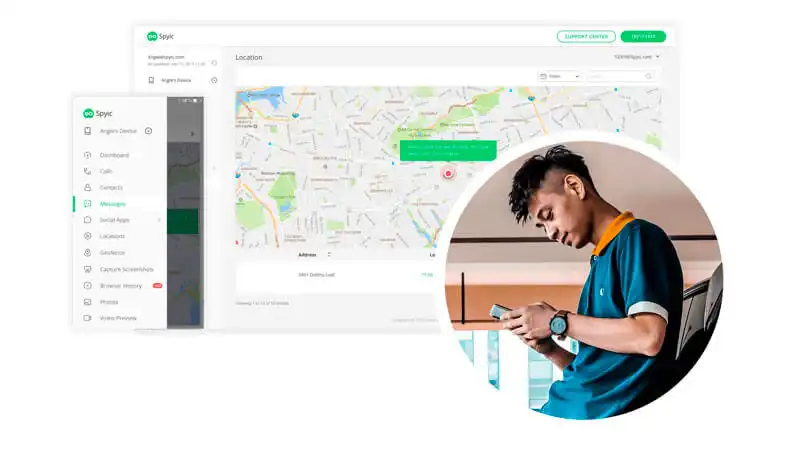Viewport: 800px width, 450px height.
Task: Open Locations in the sidebar menu
Action: pyautogui.click(x=112, y=236)
